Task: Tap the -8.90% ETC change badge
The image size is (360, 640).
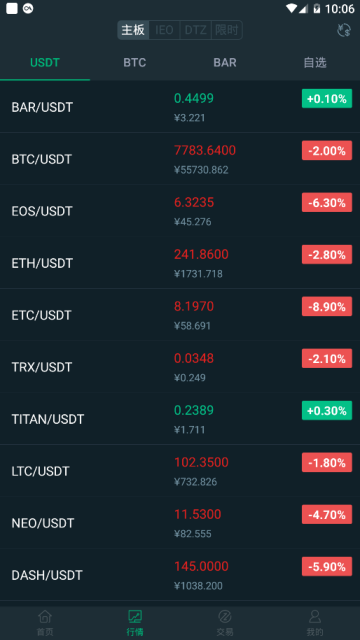Action: click(x=327, y=306)
